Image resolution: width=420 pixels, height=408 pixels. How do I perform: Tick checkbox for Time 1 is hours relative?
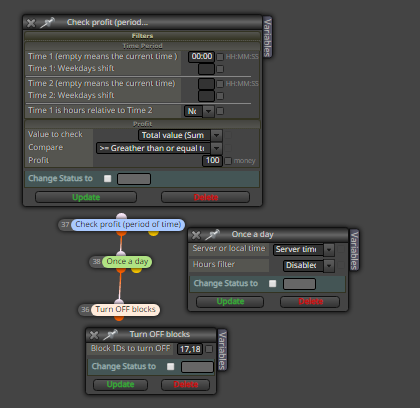tap(220, 111)
